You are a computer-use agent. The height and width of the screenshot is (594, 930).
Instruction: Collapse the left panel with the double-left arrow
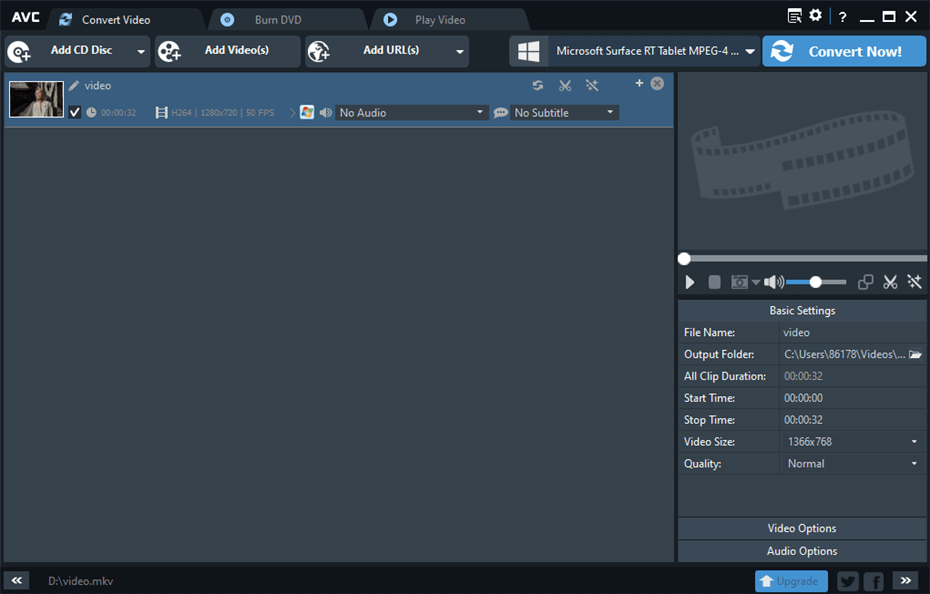point(17,580)
